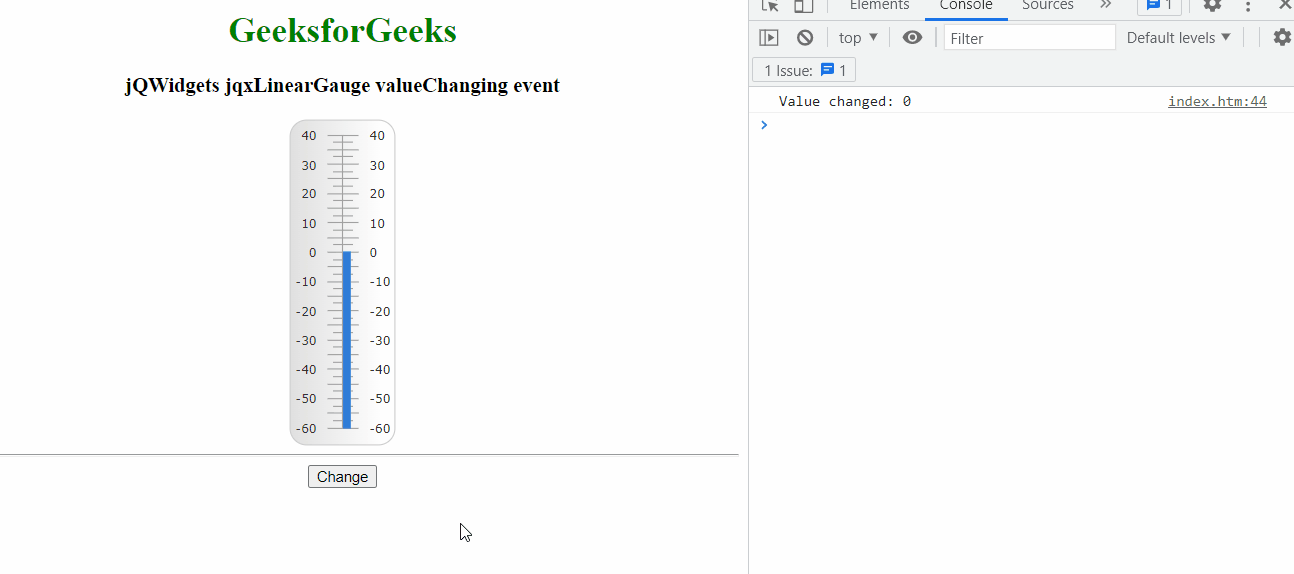Open the top JavaScript context dropdown
This screenshot has width=1294, height=574.
point(858,38)
